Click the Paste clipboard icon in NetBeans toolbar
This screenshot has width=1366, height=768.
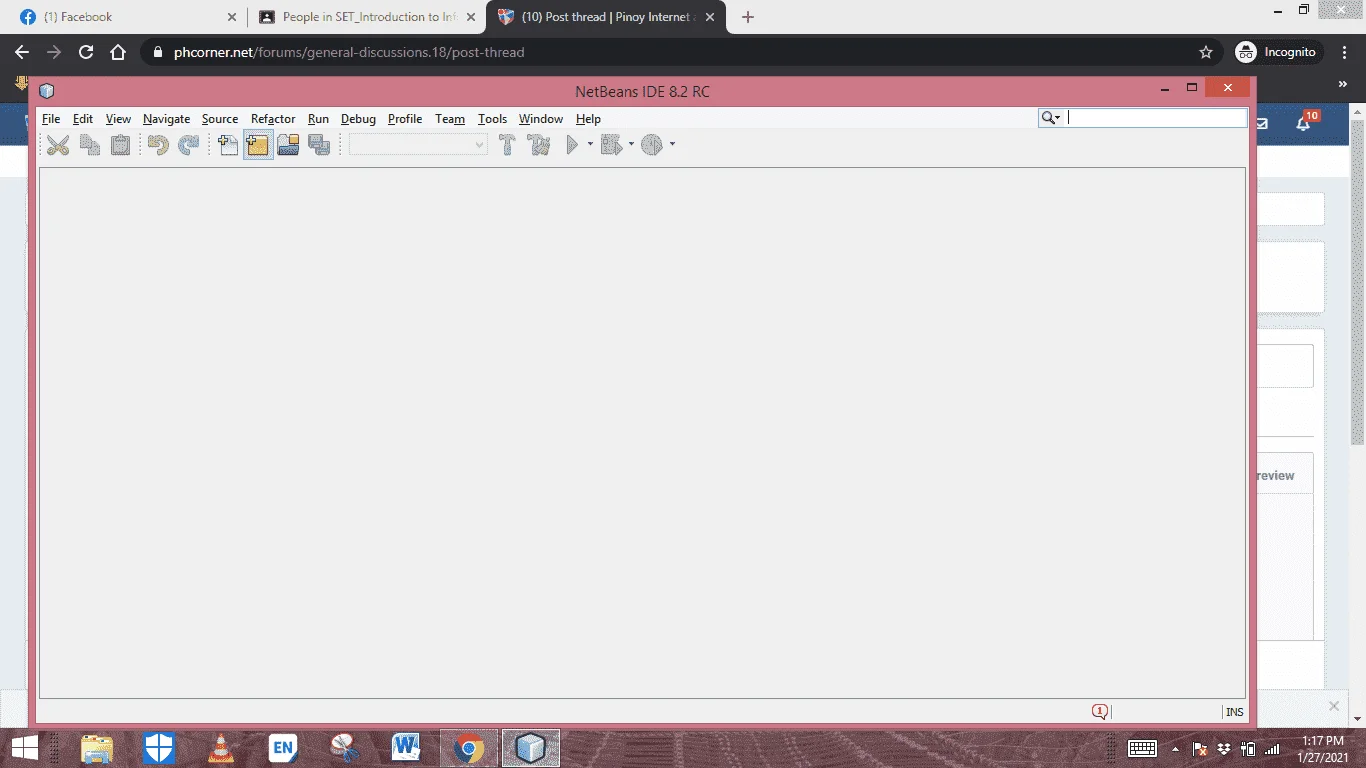(x=120, y=145)
